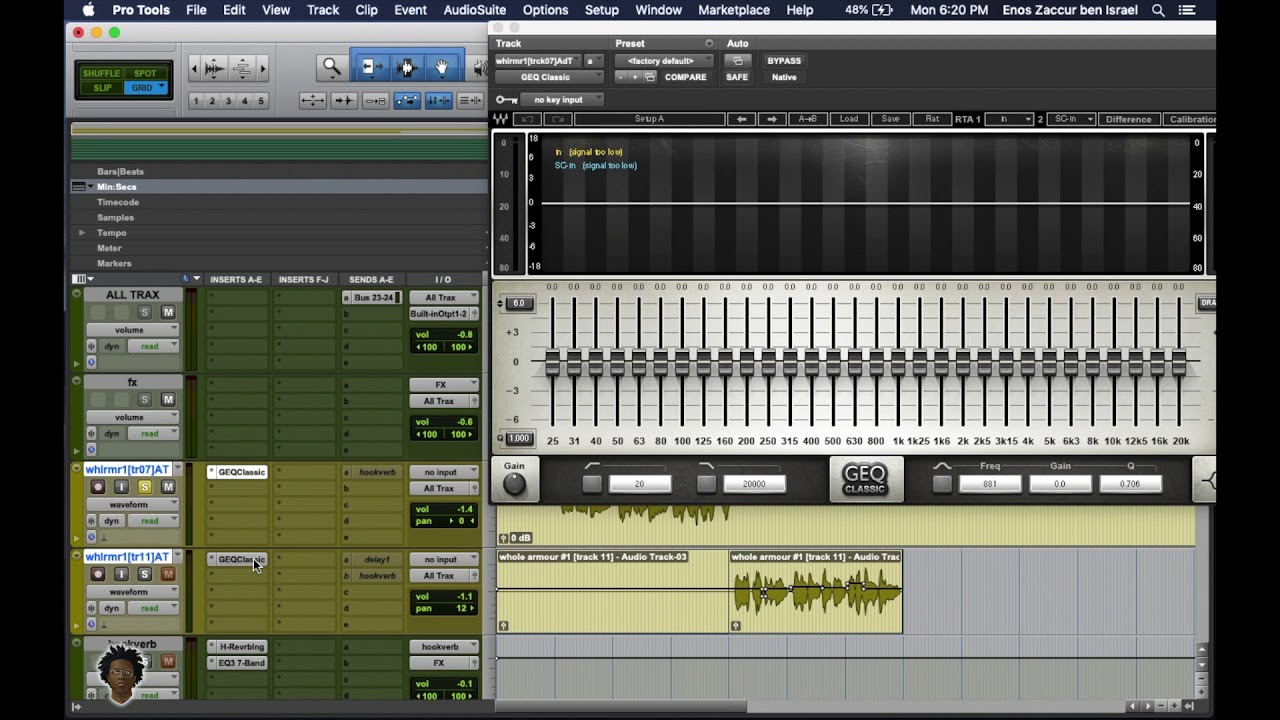This screenshot has width=1280, height=720.
Task: Click the preset copy settings icon
Action: [650, 77]
